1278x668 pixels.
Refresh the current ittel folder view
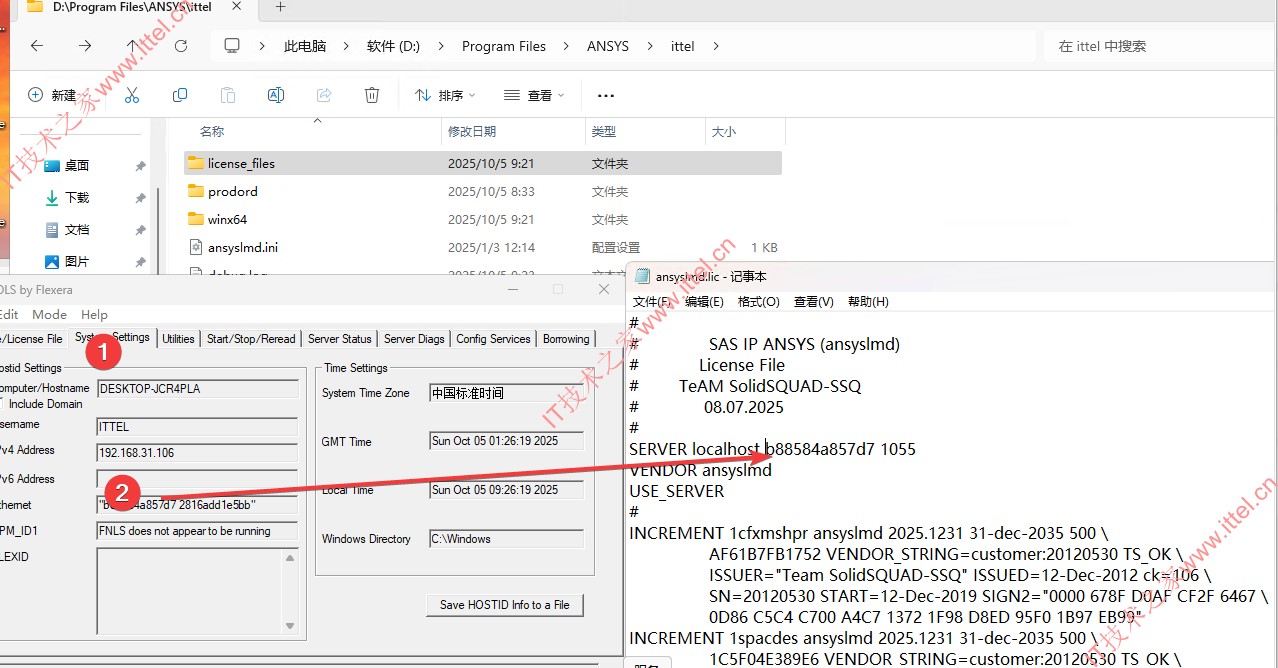coord(181,46)
